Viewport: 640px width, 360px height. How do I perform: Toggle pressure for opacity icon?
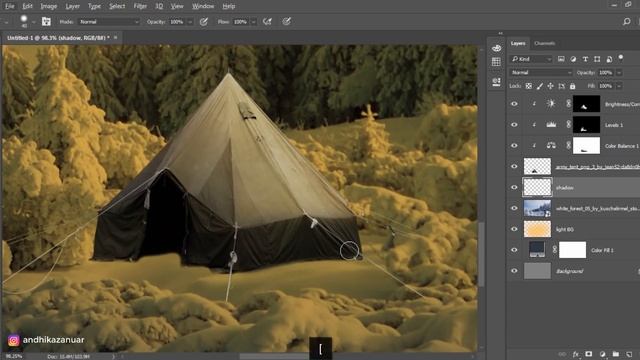(x=204, y=22)
